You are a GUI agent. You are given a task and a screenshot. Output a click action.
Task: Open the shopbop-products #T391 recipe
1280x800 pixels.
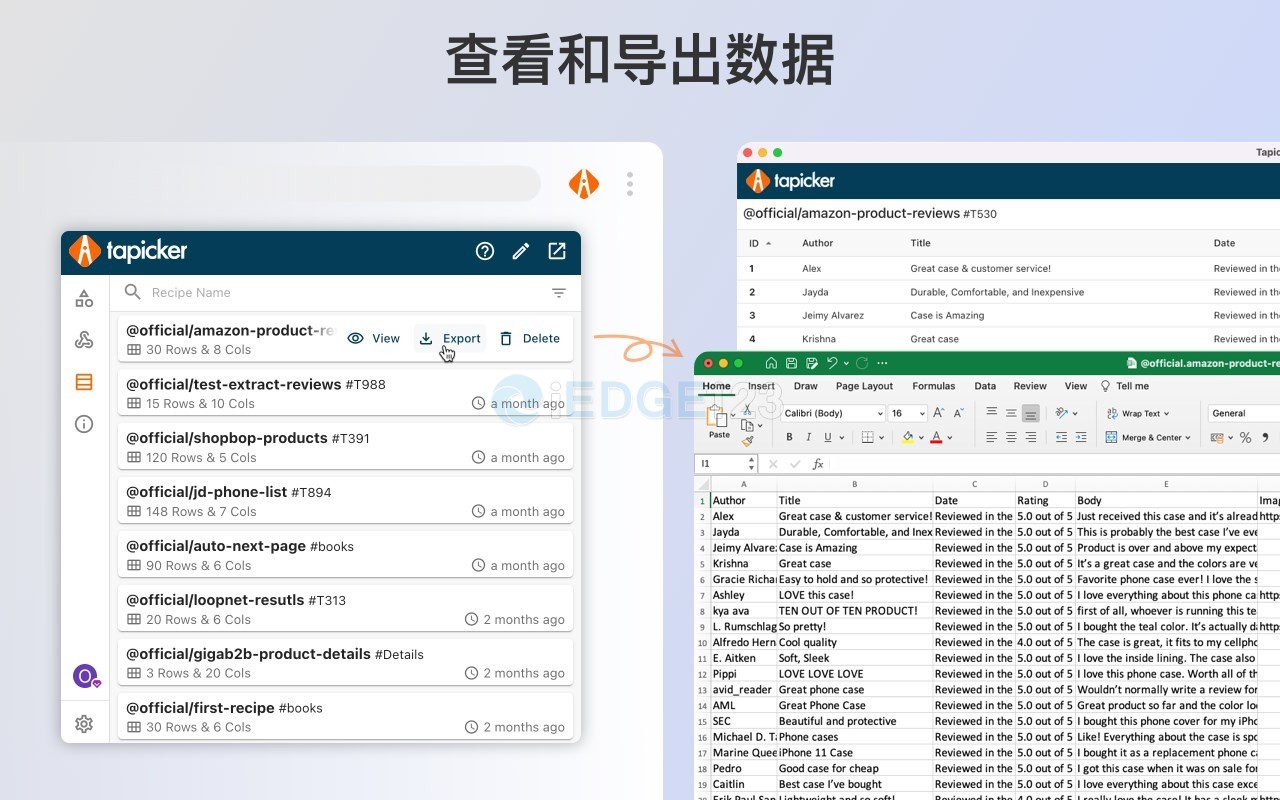346,447
